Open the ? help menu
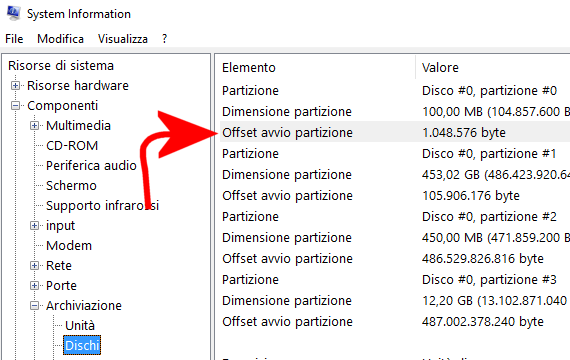The image size is (570, 360). tap(164, 39)
